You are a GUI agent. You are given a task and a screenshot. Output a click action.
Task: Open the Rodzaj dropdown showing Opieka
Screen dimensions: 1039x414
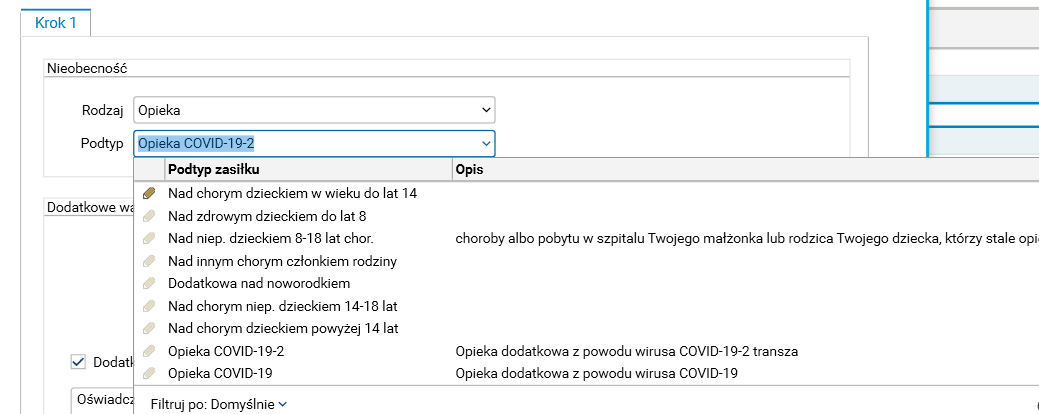coord(314,109)
